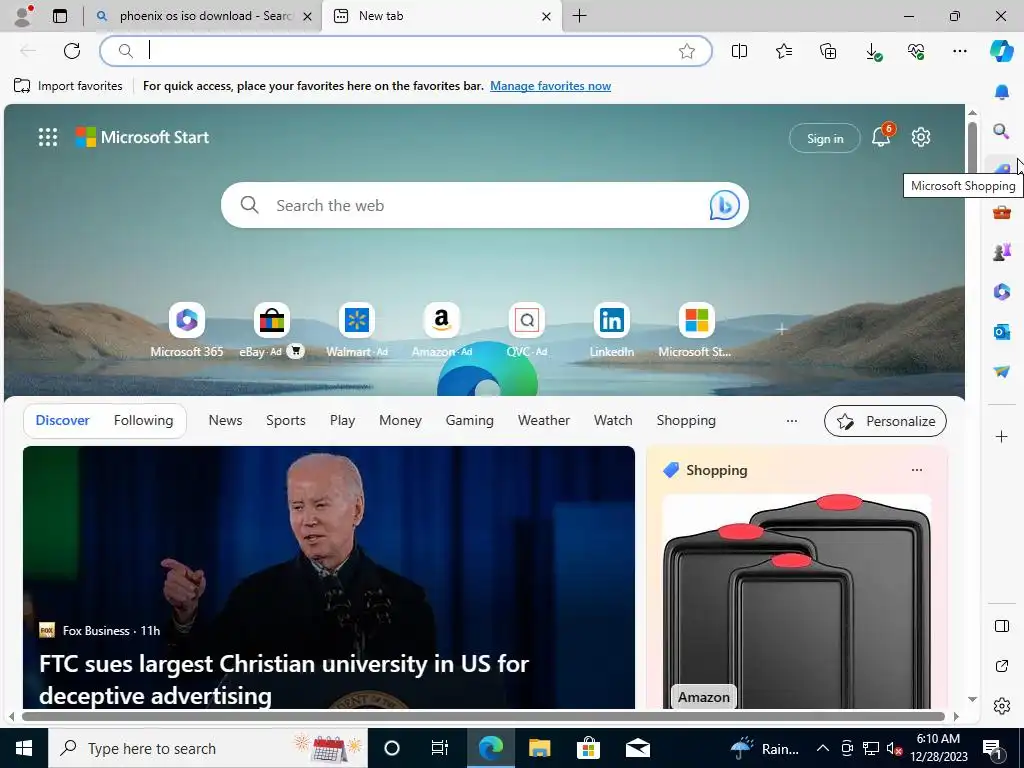Image resolution: width=1024 pixels, height=768 pixels.
Task: Open Microsoft Start app launcher grid
Action: (48, 137)
